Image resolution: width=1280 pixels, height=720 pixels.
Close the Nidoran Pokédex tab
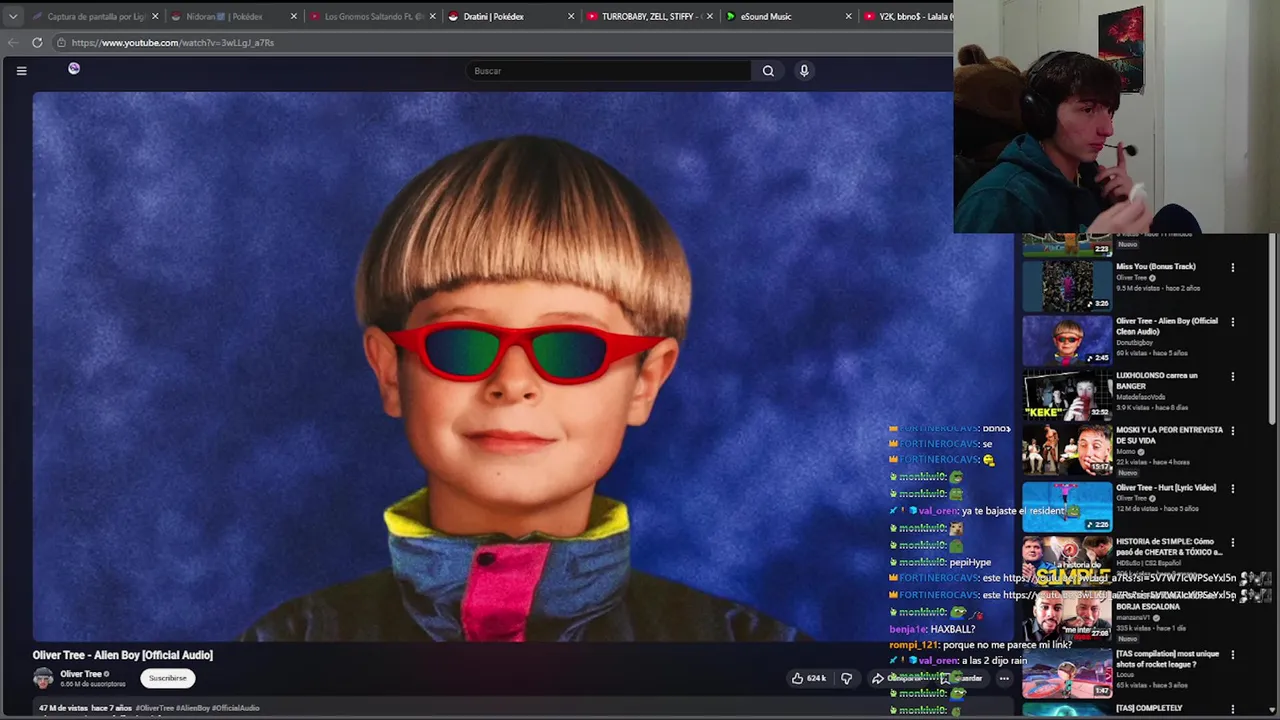294,16
